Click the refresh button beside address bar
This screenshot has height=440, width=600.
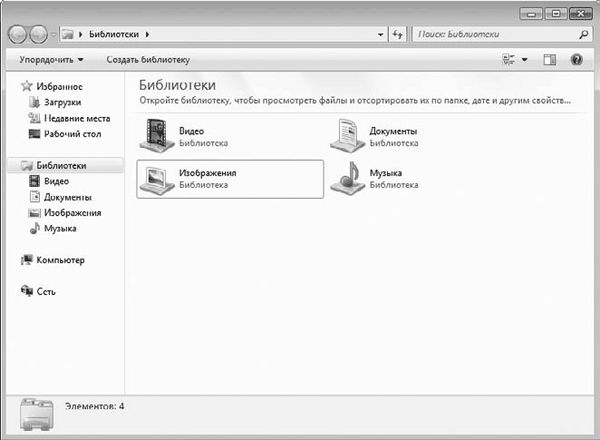tap(397, 34)
